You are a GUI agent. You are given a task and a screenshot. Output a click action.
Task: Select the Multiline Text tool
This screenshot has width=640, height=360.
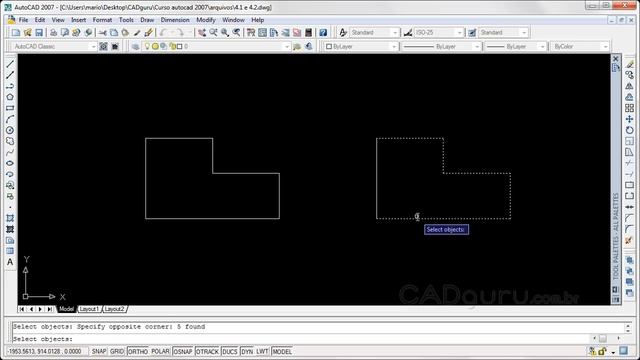pos(10,262)
